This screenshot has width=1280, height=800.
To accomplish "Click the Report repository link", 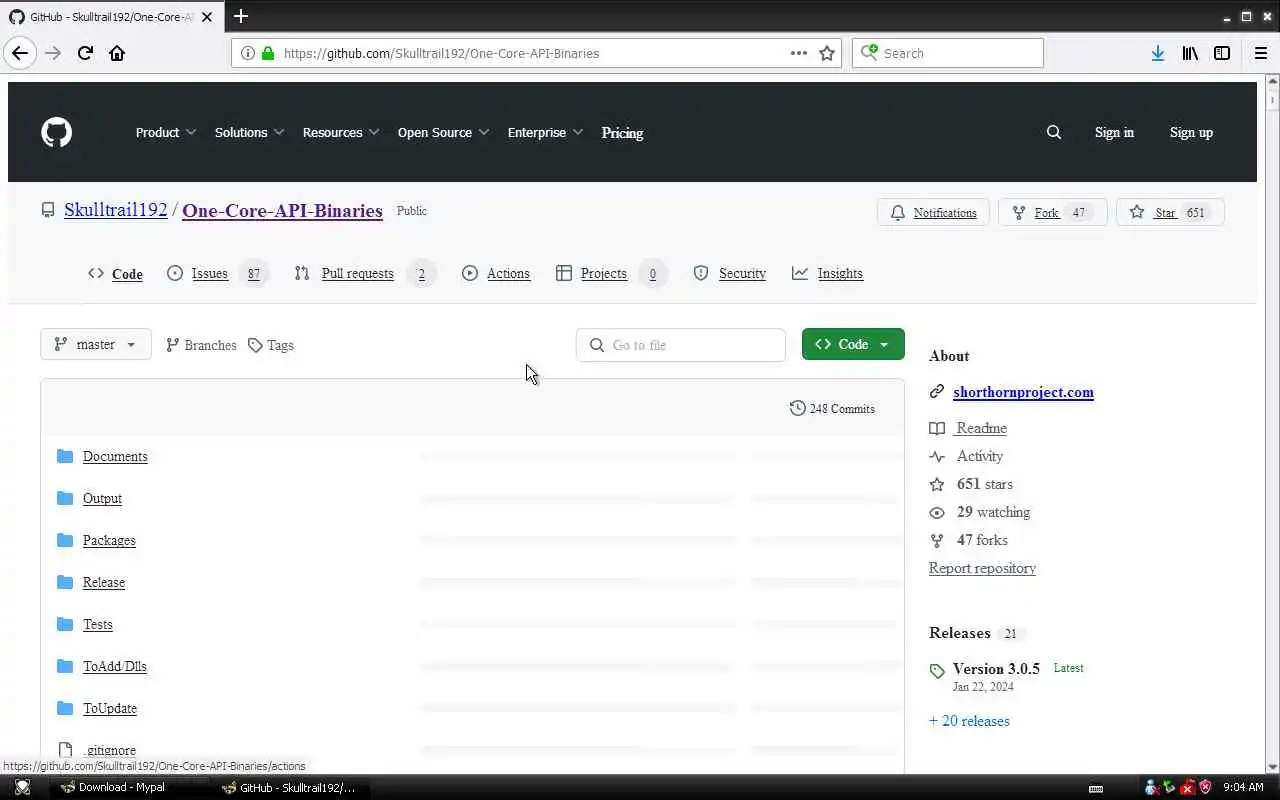I will 982,568.
